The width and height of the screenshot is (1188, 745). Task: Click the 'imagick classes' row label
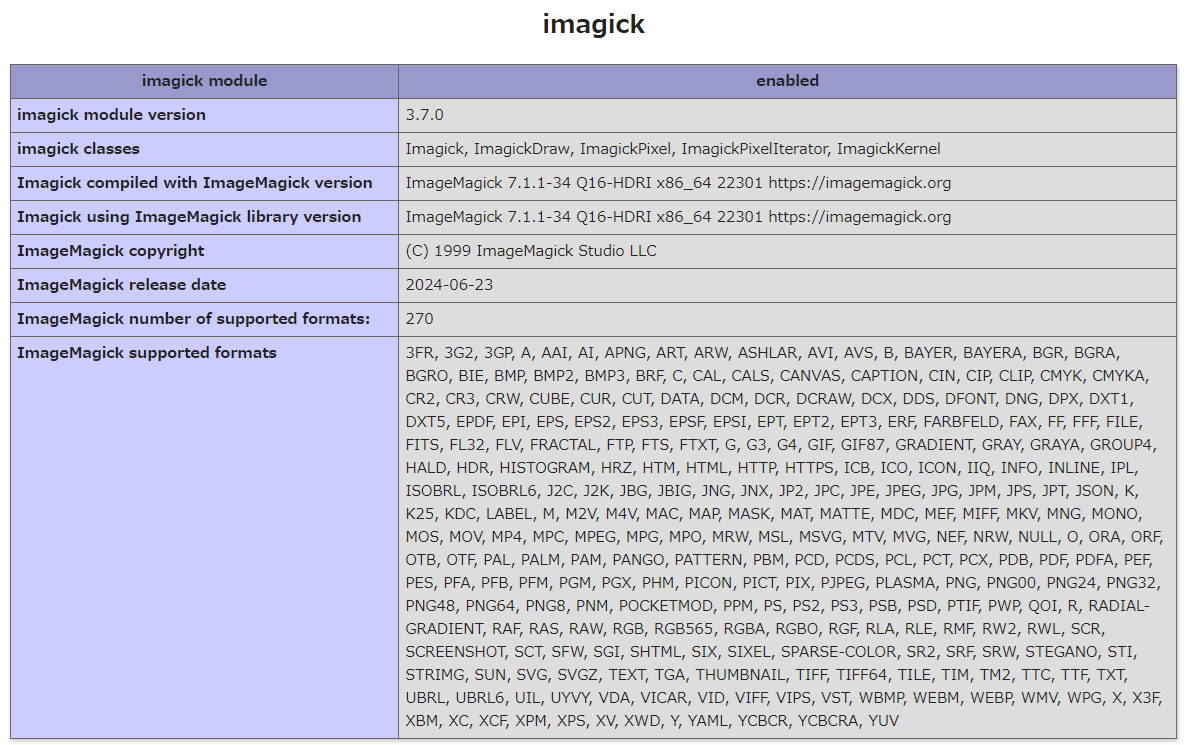coord(78,149)
